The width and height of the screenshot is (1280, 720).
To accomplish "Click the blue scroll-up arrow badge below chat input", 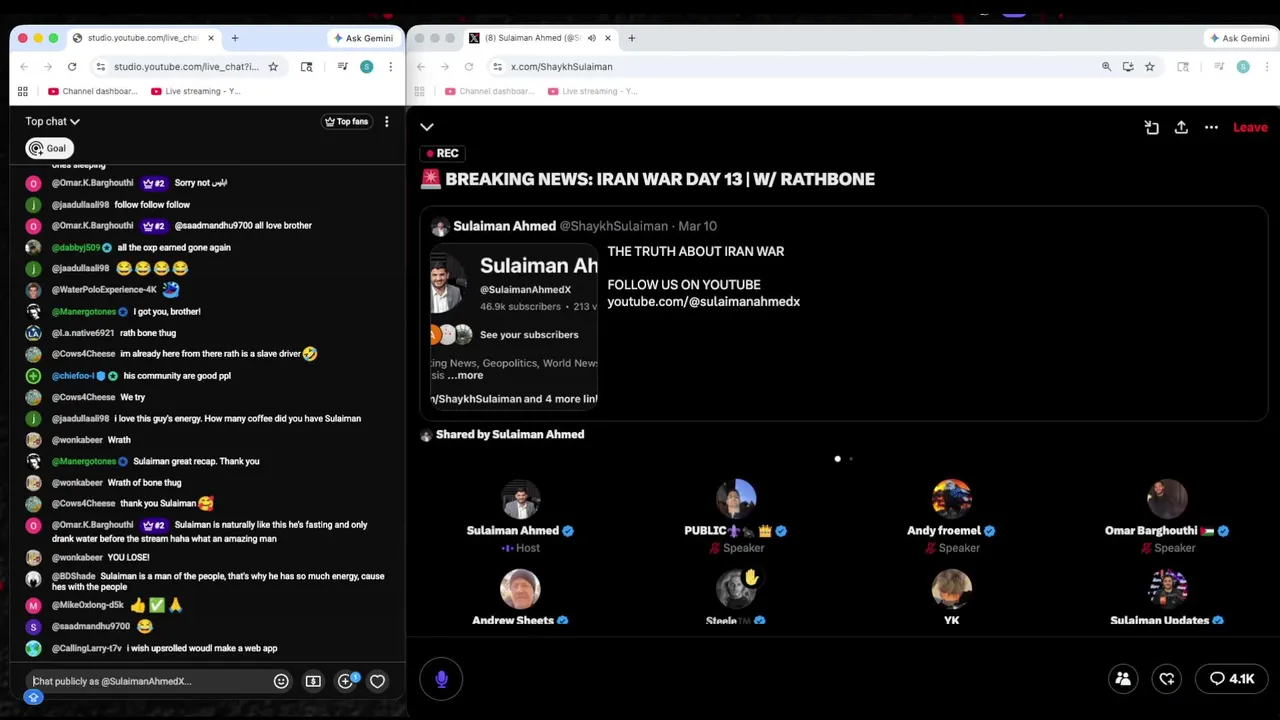I will click(33, 697).
